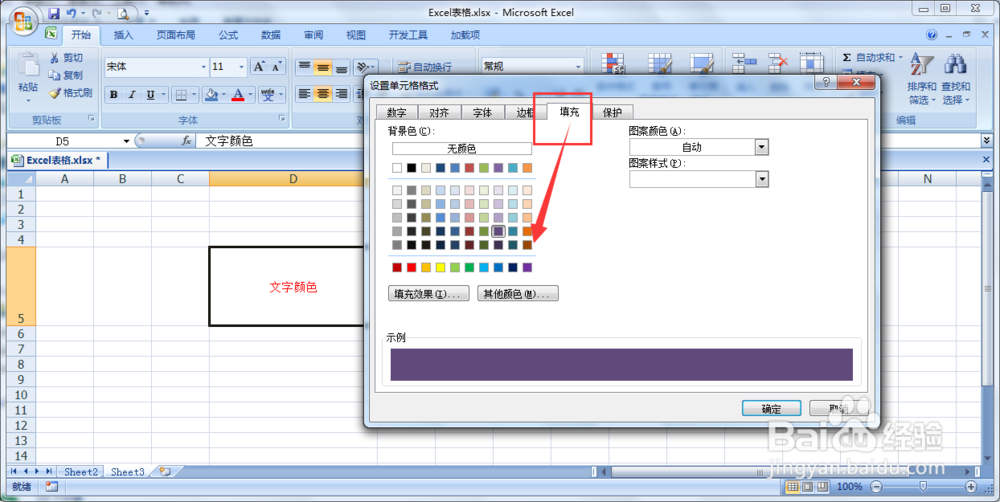Screen dimensions: 1000x502
Task: Click the Excel help question mark icon
Action: (x=932, y=35)
